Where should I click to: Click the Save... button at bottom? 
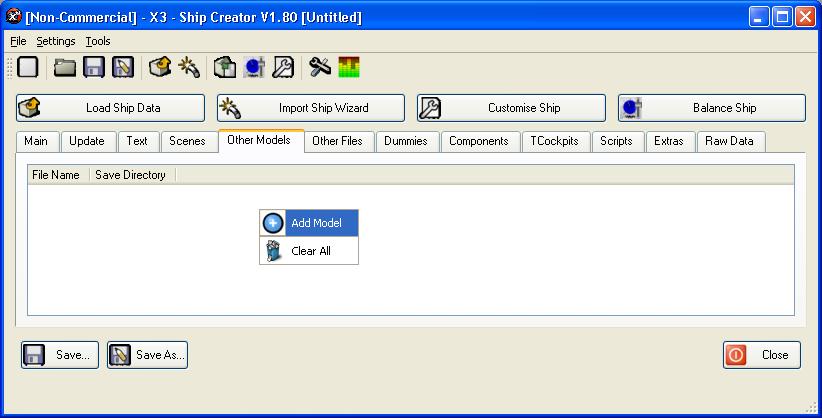click(x=60, y=355)
